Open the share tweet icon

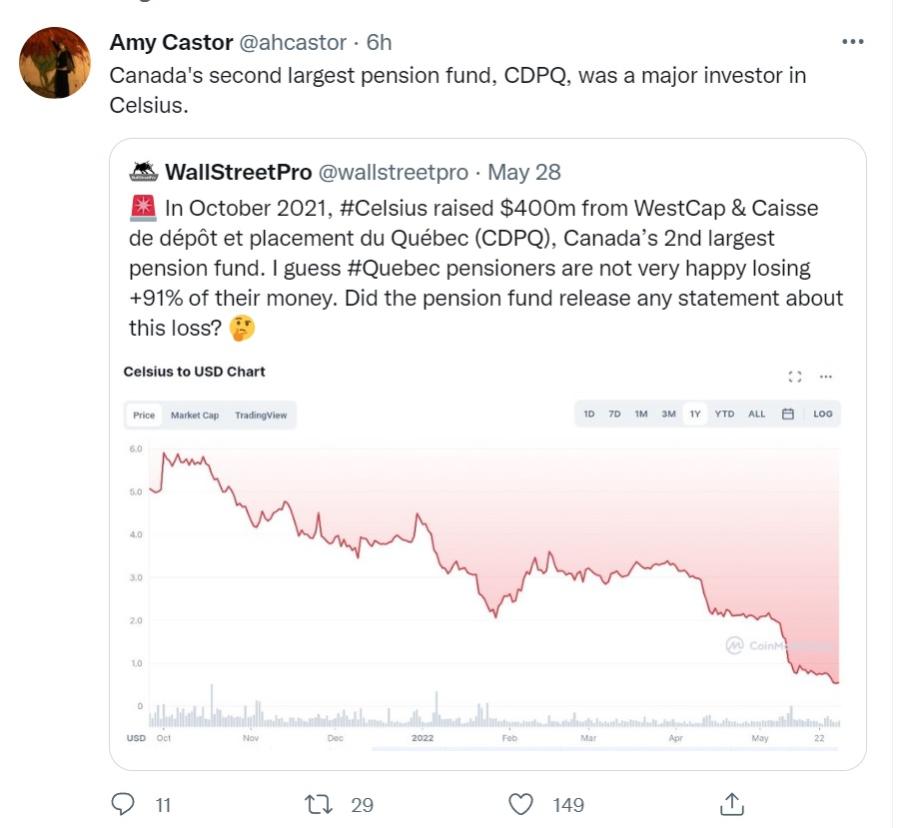point(731,803)
